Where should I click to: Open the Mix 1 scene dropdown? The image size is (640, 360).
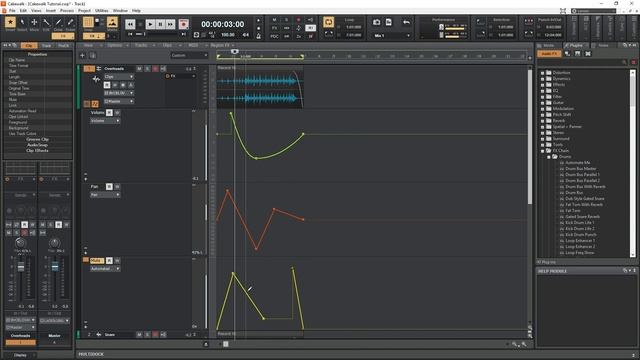pos(392,36)
